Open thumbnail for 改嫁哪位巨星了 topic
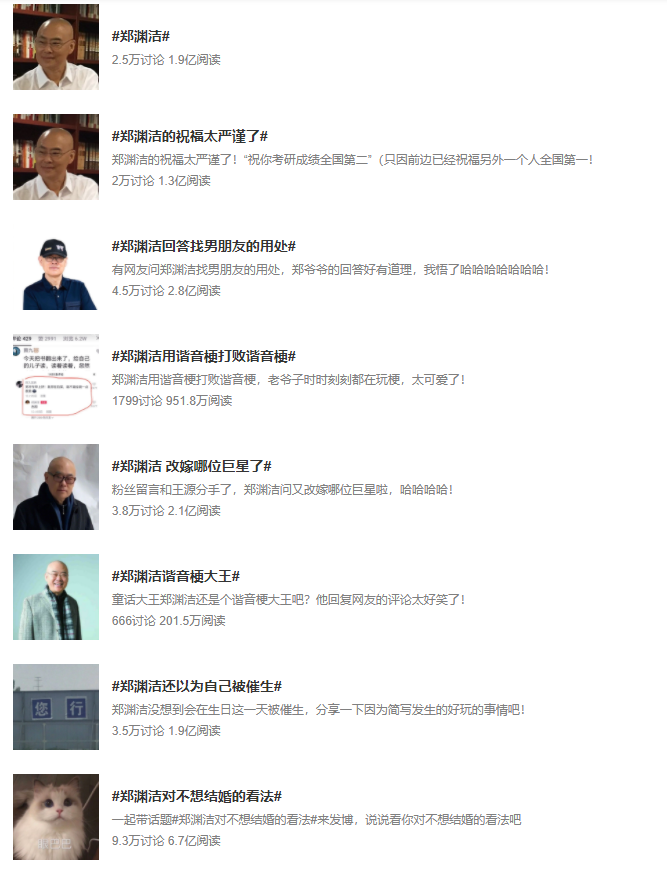667x870 pixels. [x=56, y=487]
